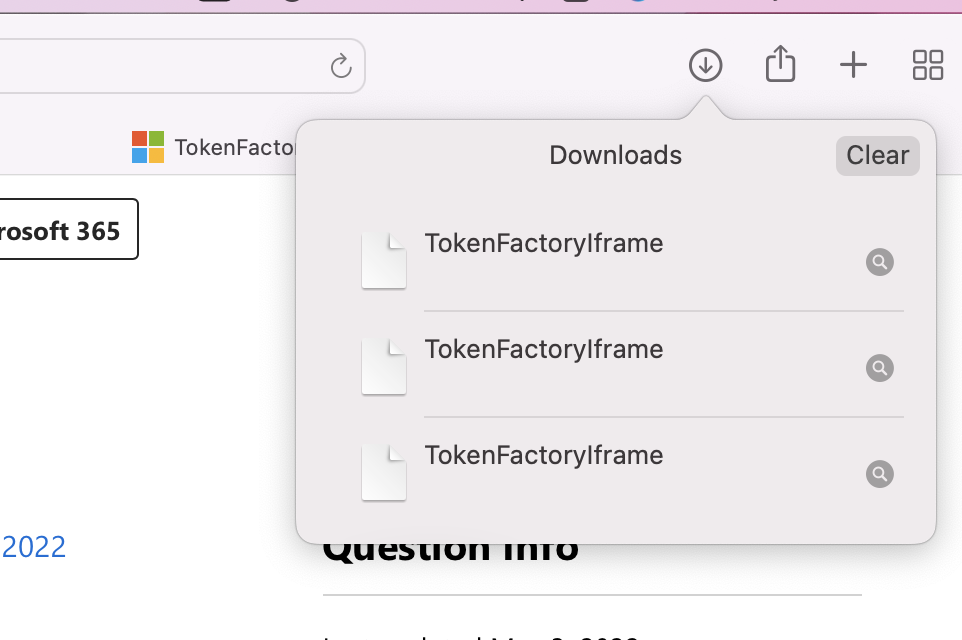
Task: Open the blue 2022 link
Action: [x=34, y=547]
